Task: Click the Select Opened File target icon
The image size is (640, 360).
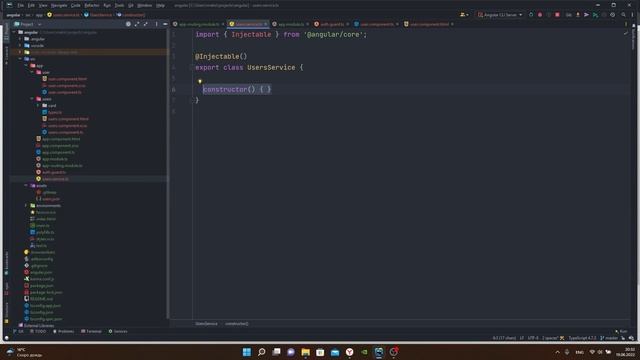Action: point(128,24)
